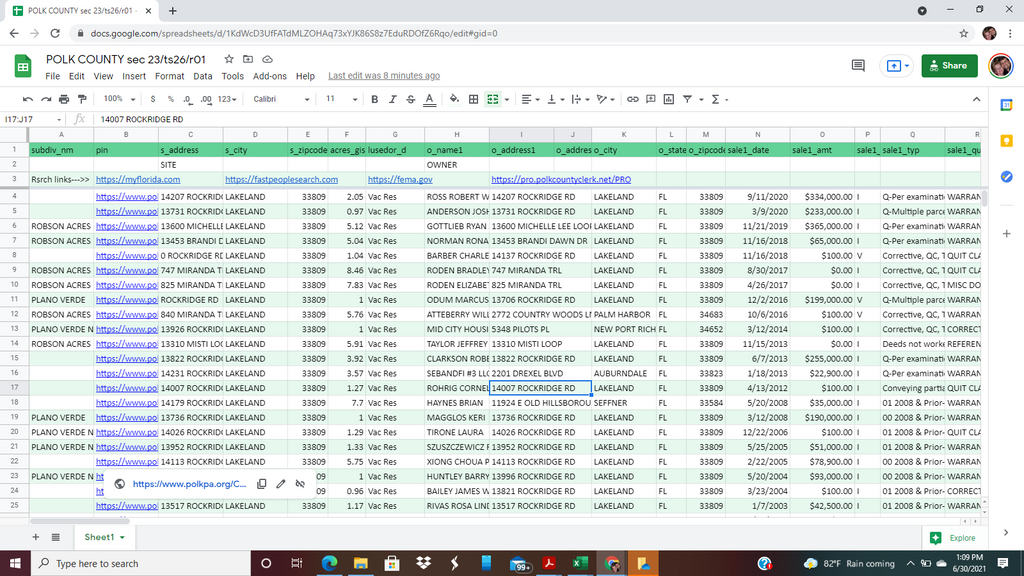Open vertical align dropdown
This screenshot has height=576, width=1024.
[555, 99]
